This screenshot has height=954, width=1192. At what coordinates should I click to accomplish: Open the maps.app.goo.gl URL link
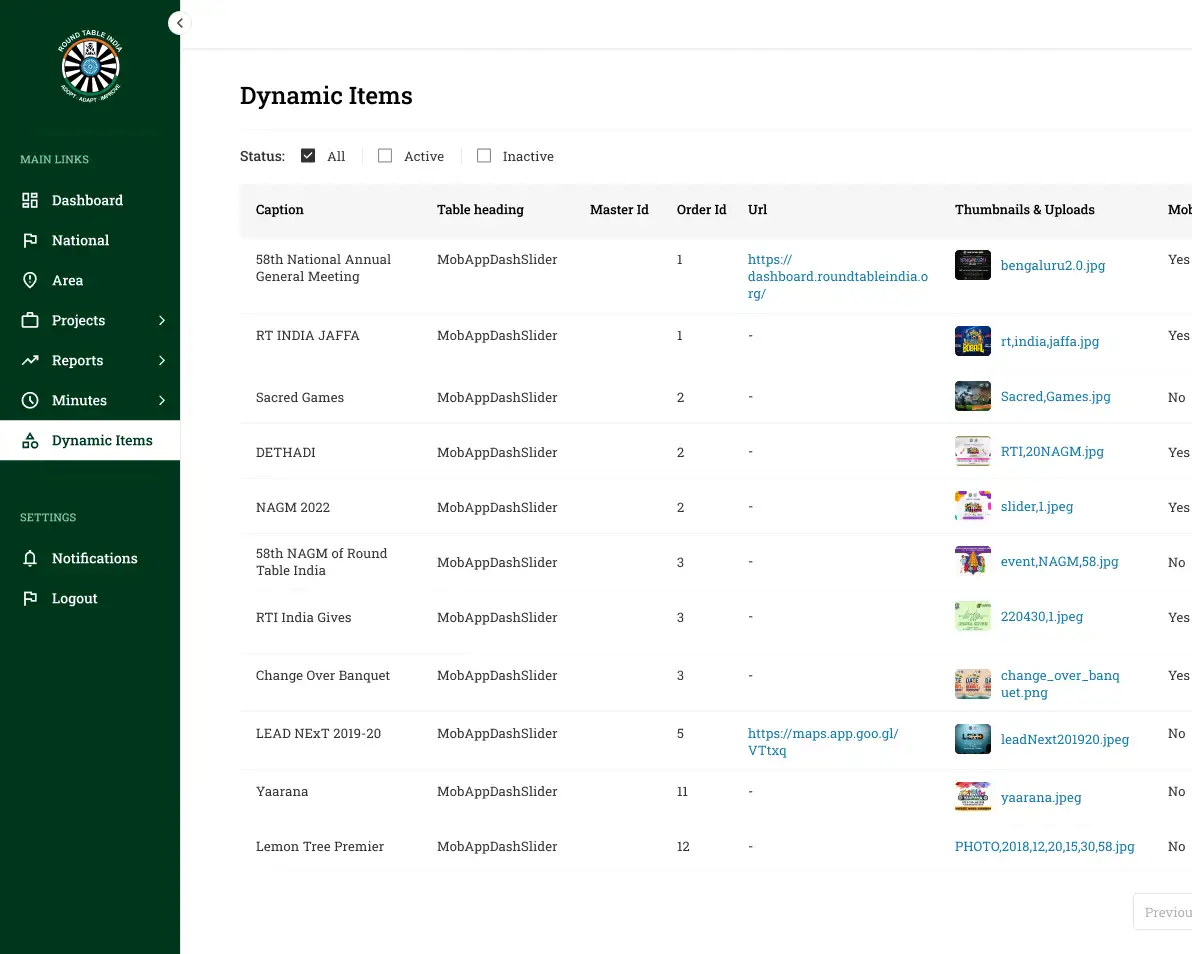tap(823, 742)
